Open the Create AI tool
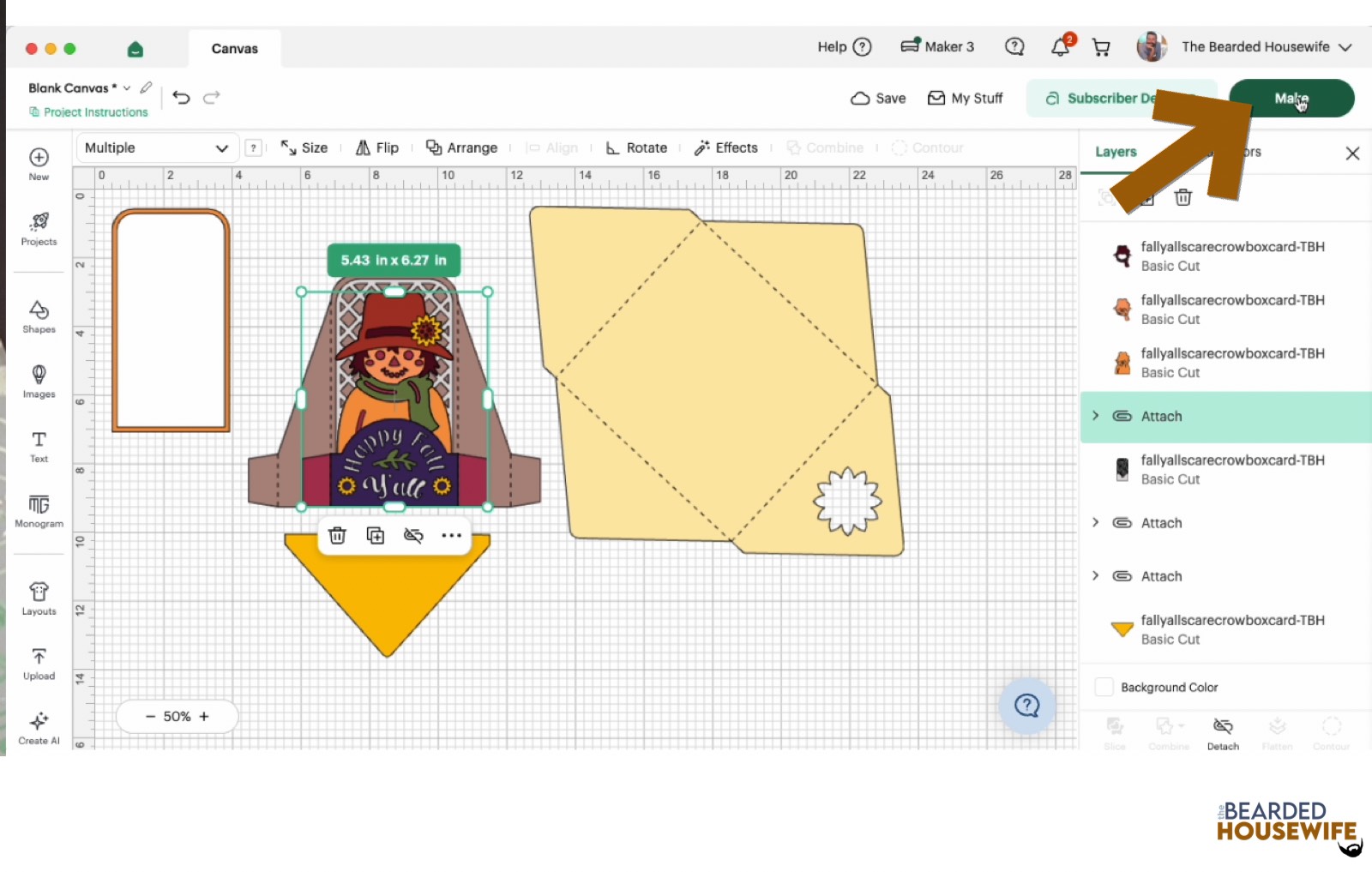This screenshot has width=1372, height=872. click(x=39, y=728)
